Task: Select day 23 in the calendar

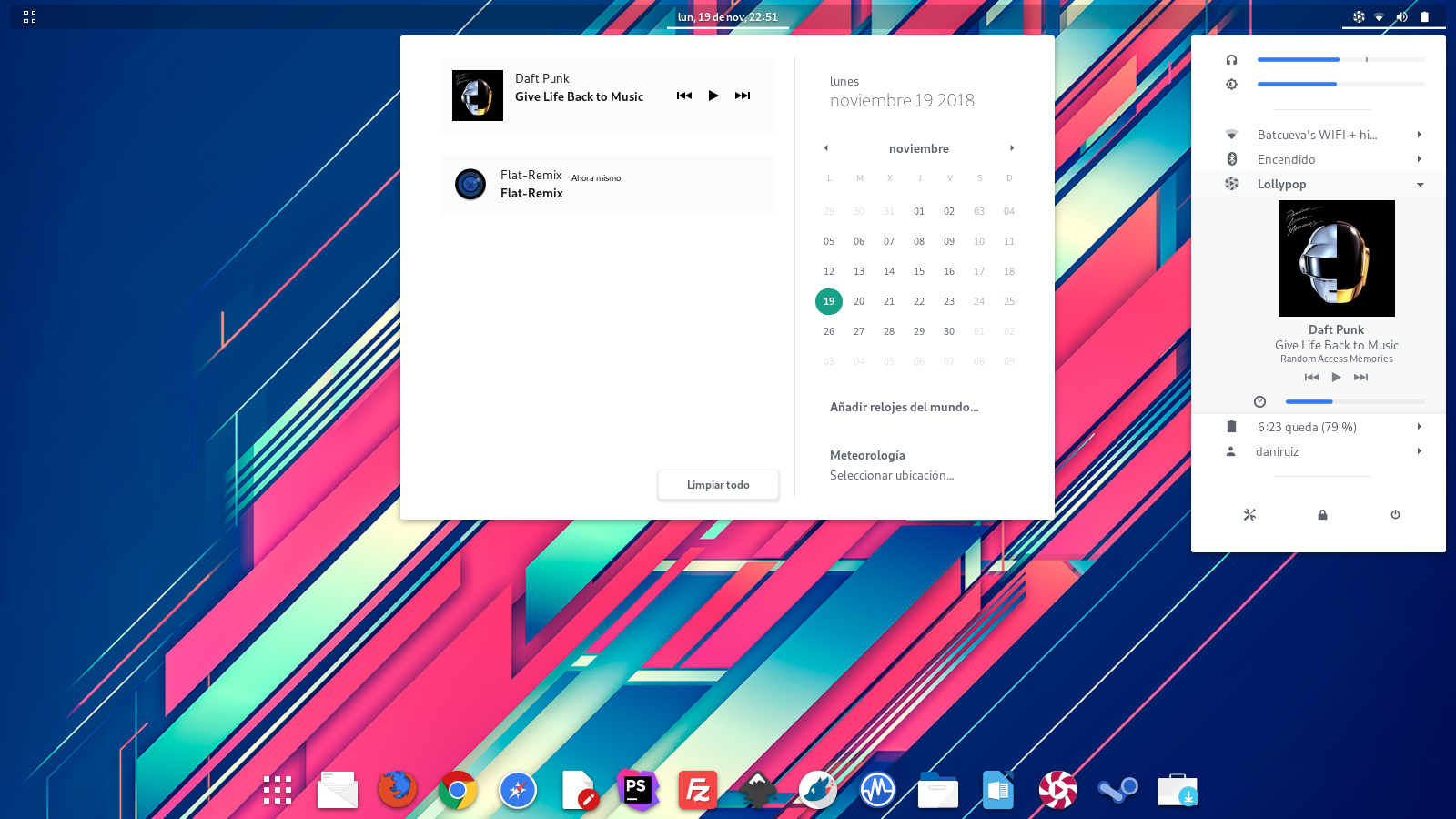Action: click(x=949, y=301)
